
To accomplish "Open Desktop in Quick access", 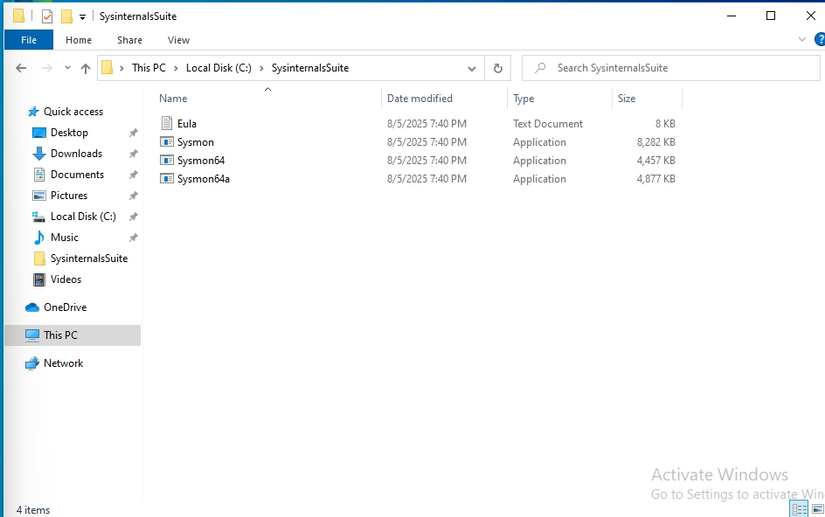I will pyautogui.click(x=69, y=133).
